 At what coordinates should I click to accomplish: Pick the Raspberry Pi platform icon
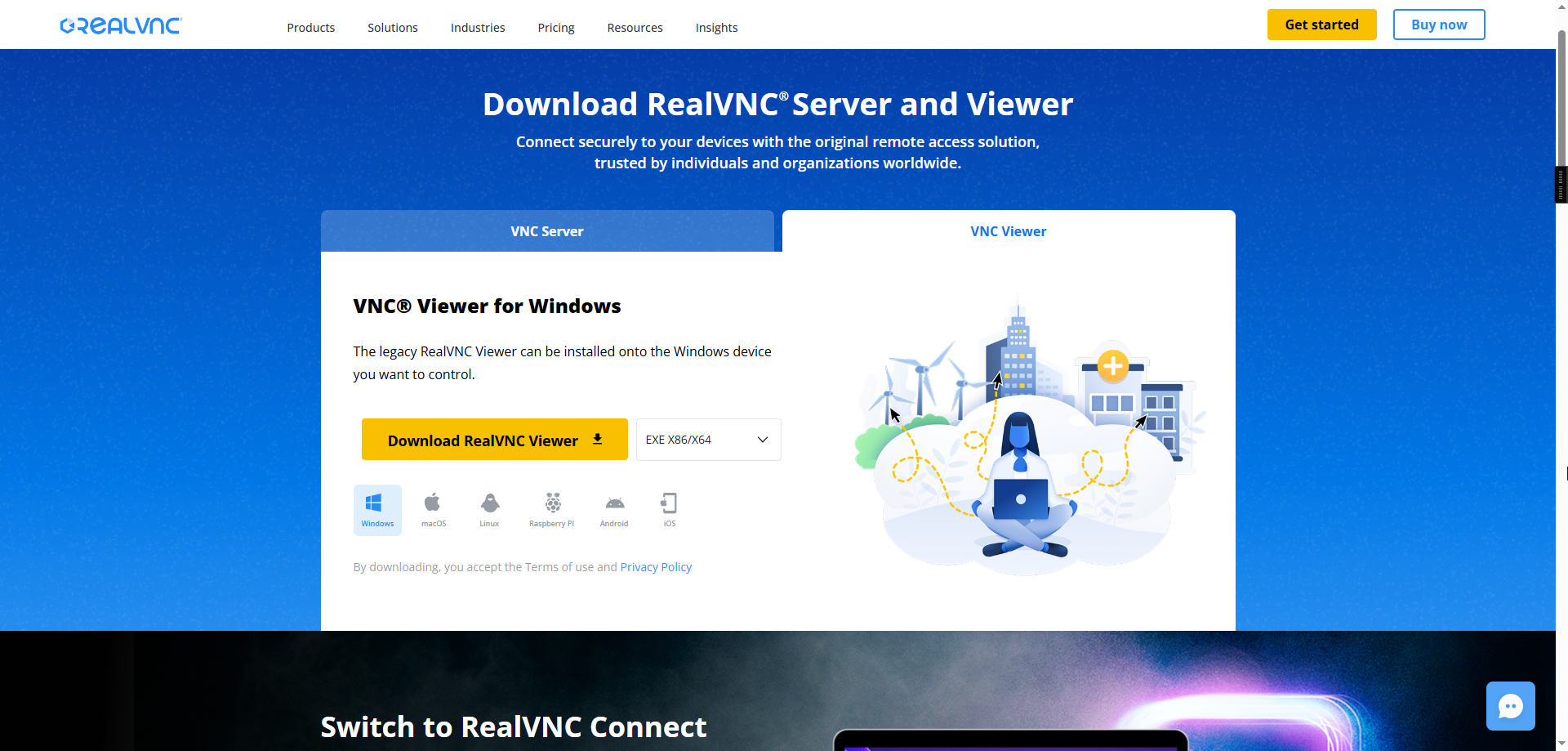pos(552,510)
